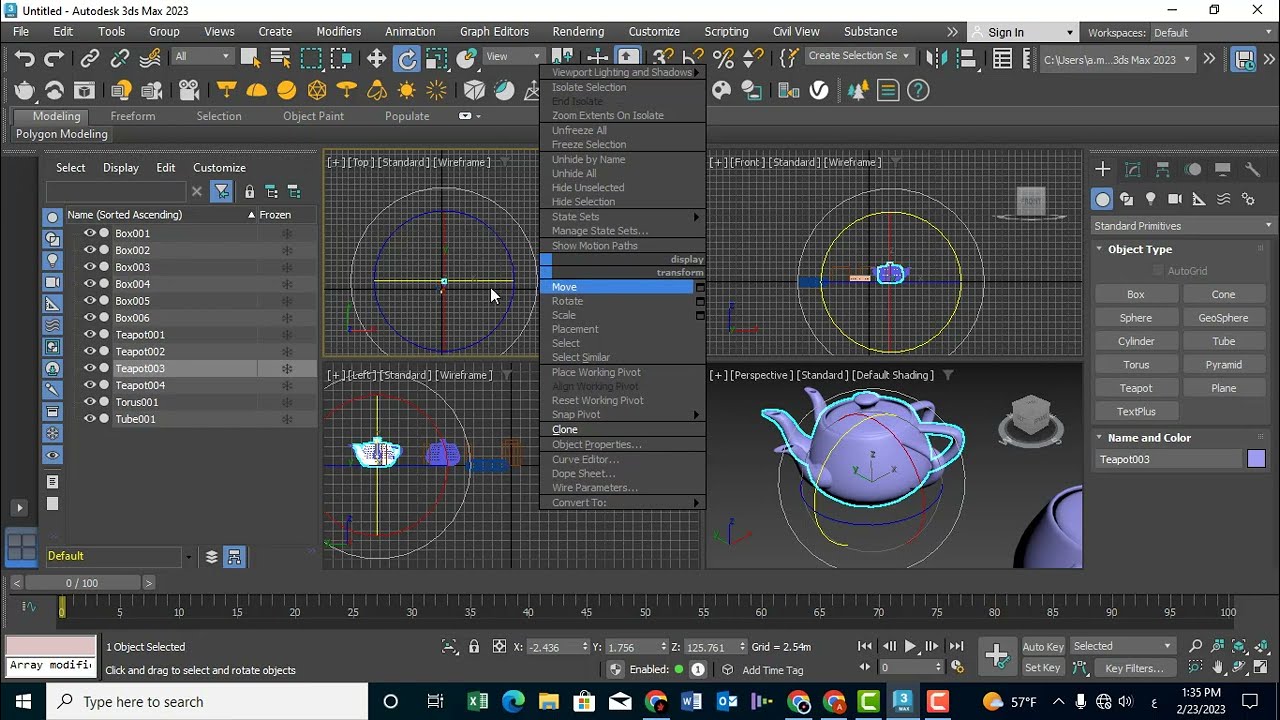Open the Modifiers menu
Image resolution: width=1280 pixels, height=720 pixels.
coord(338,32)
